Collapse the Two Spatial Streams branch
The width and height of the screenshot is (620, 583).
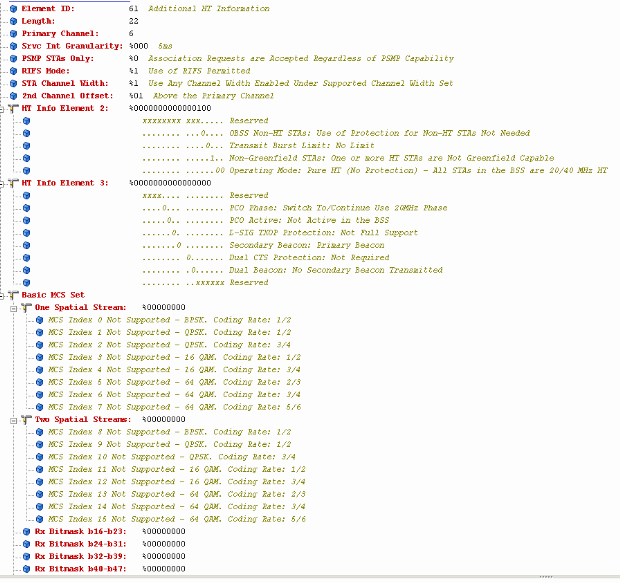point(14,420)
